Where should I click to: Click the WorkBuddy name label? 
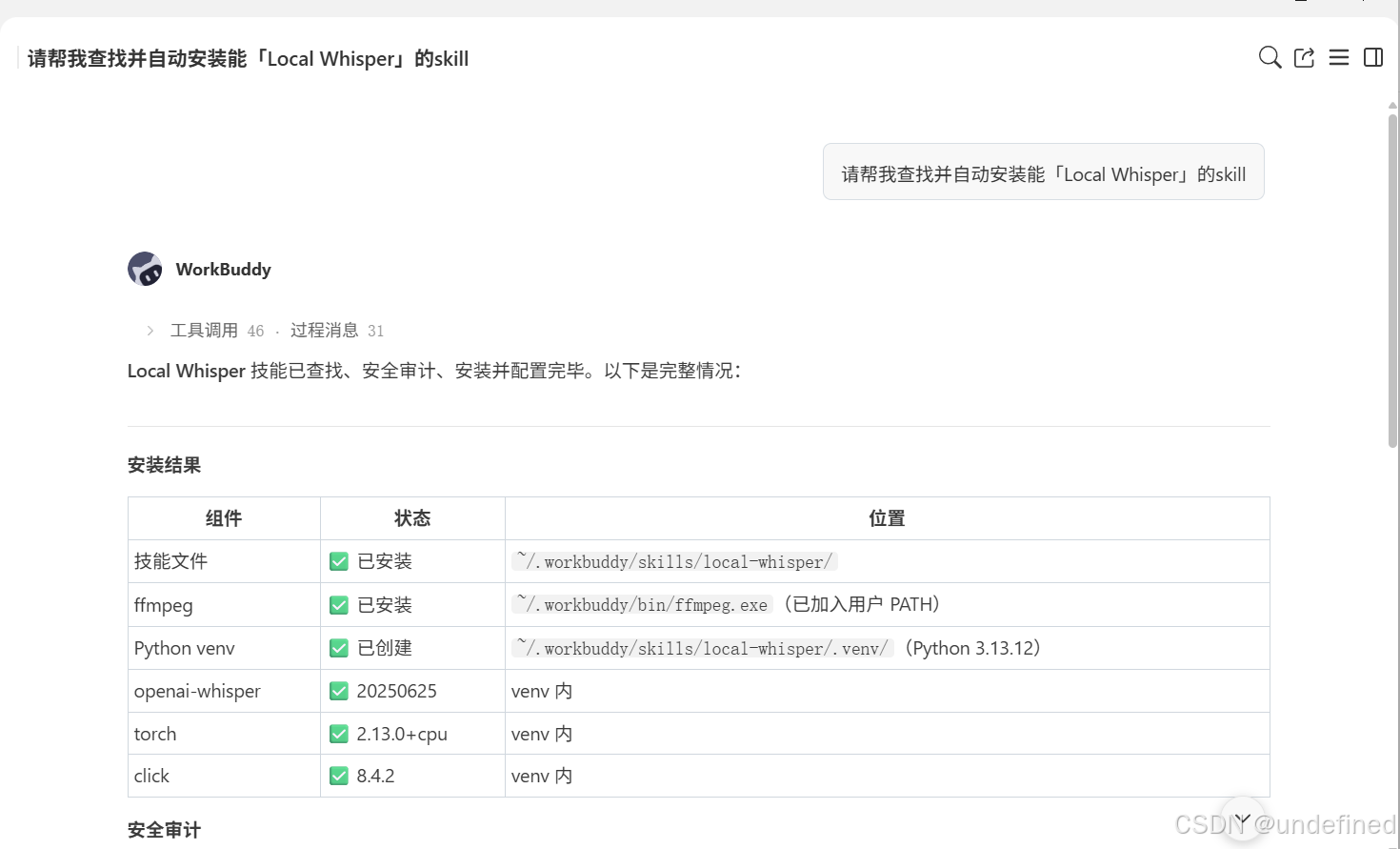point(224,270)
